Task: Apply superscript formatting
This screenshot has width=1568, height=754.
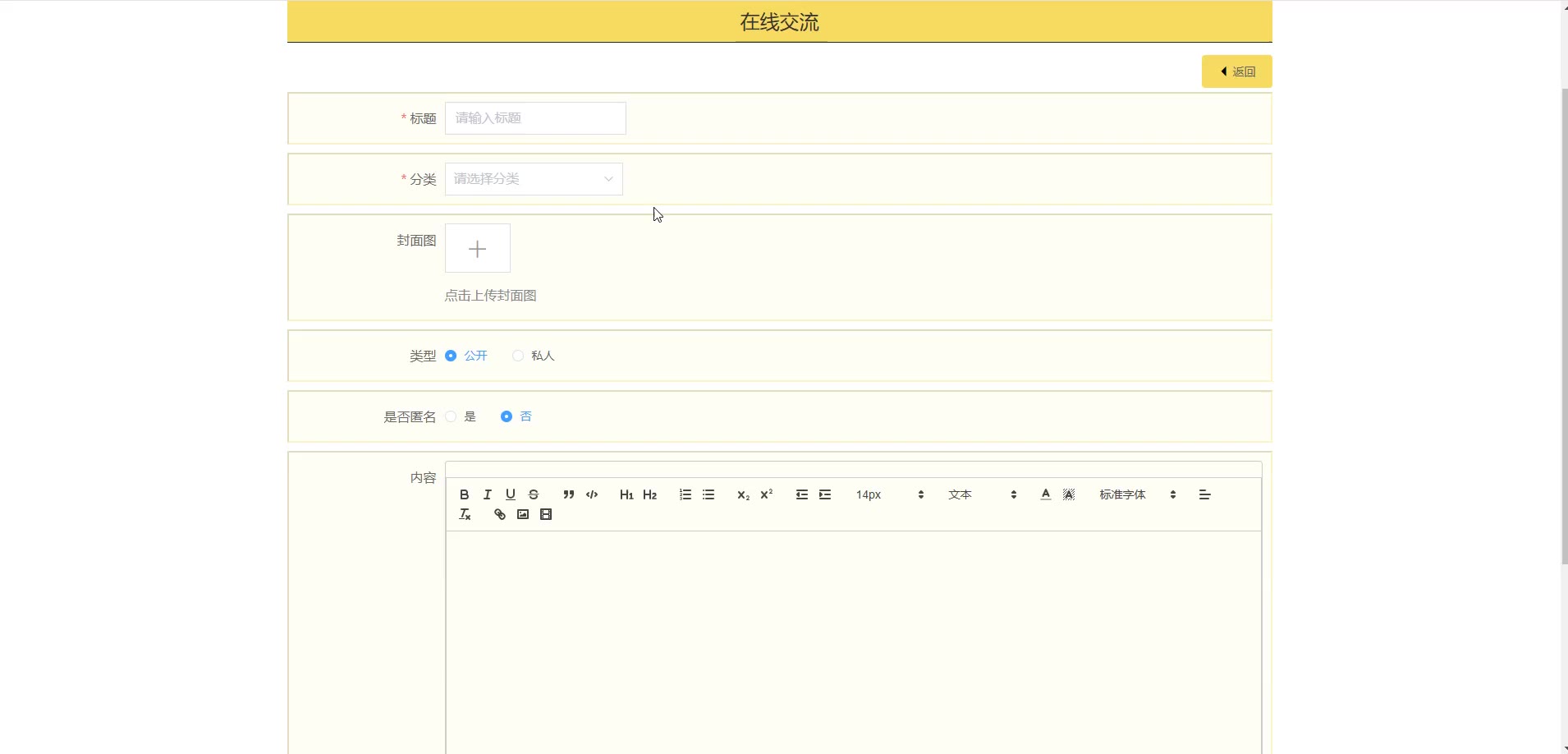Action: pos(766,494)
